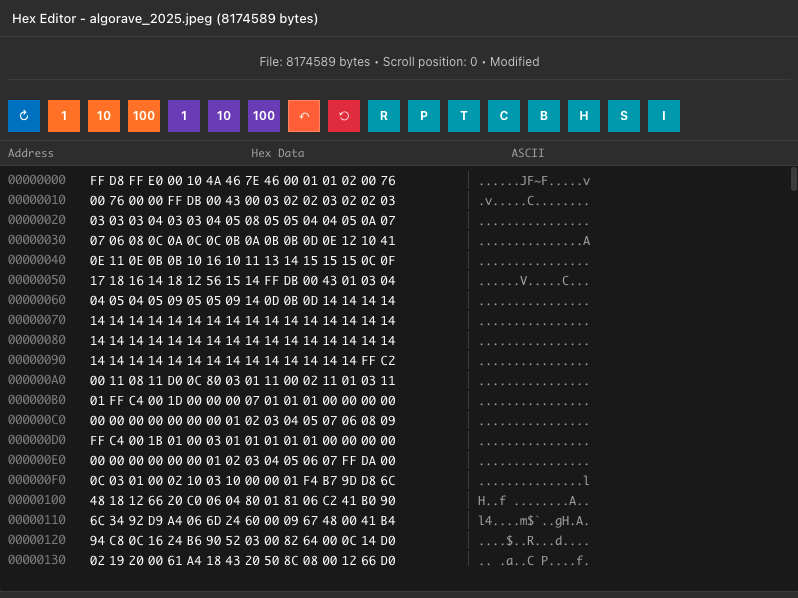Select the hex row at address 00000000
This screenshot has width=798, height=598.
coord(243,180)
